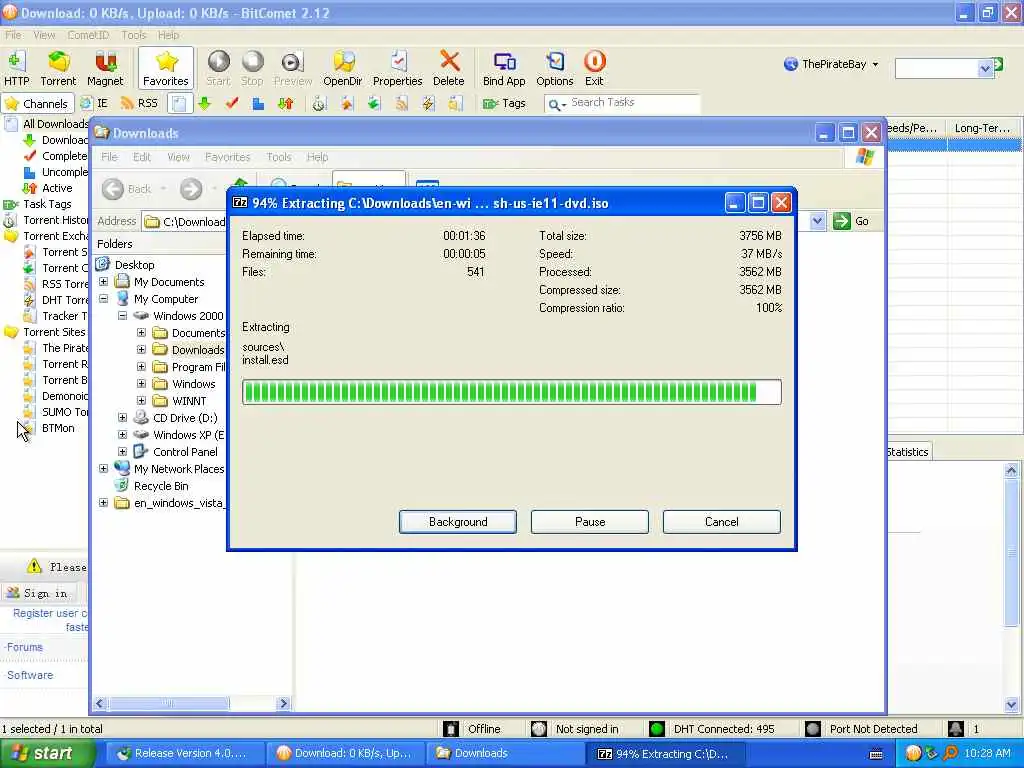
Task: Expand the Program Files folder node
Action: click(141, 366)
